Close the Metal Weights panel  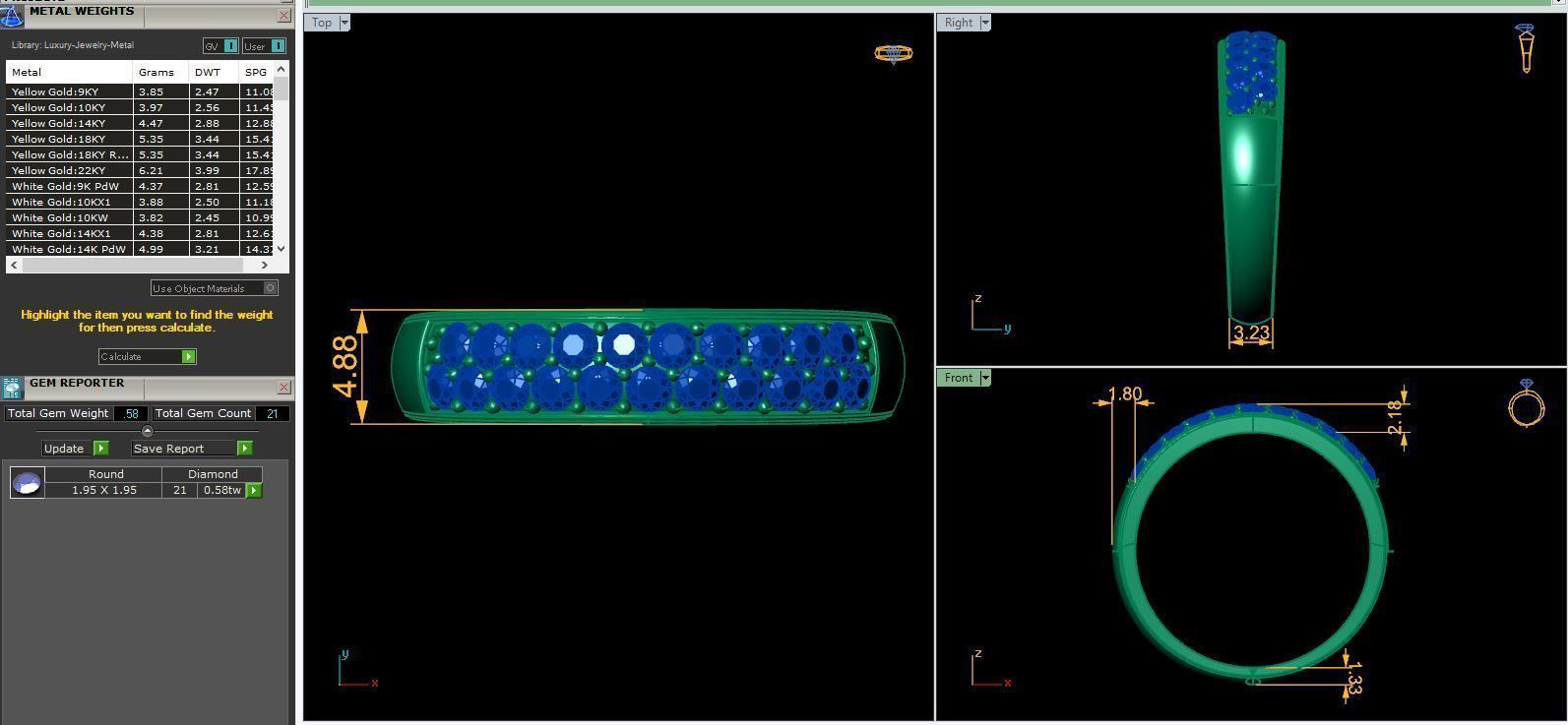coord(283,16)
